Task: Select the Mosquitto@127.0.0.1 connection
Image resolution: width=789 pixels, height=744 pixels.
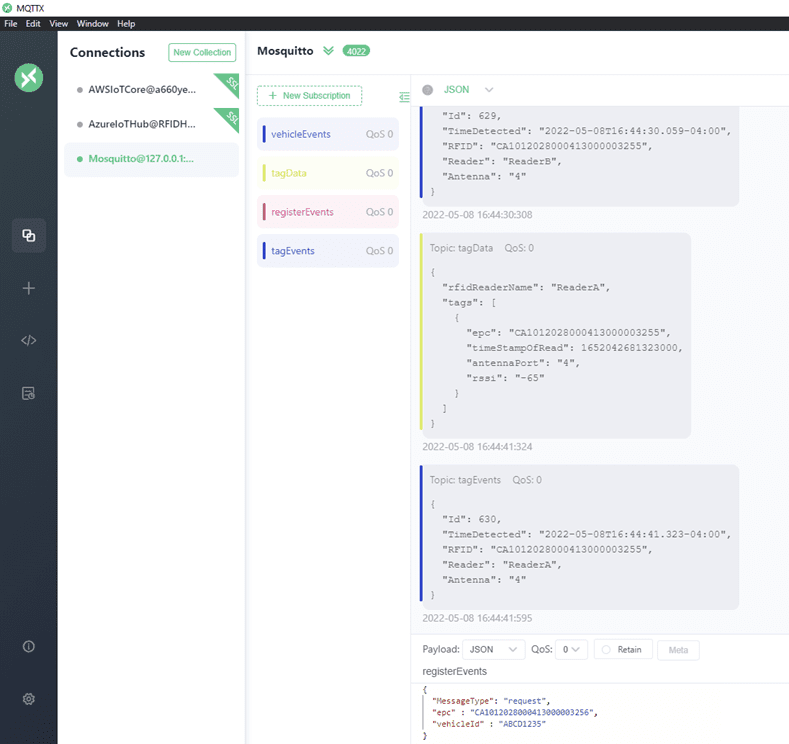Action: [x=151, y=159]
